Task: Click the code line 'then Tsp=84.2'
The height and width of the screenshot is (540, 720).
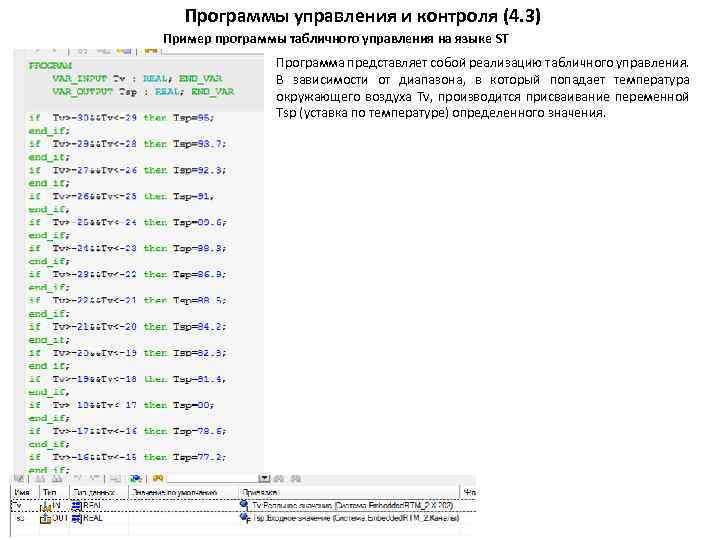Action: coord(185,326)
